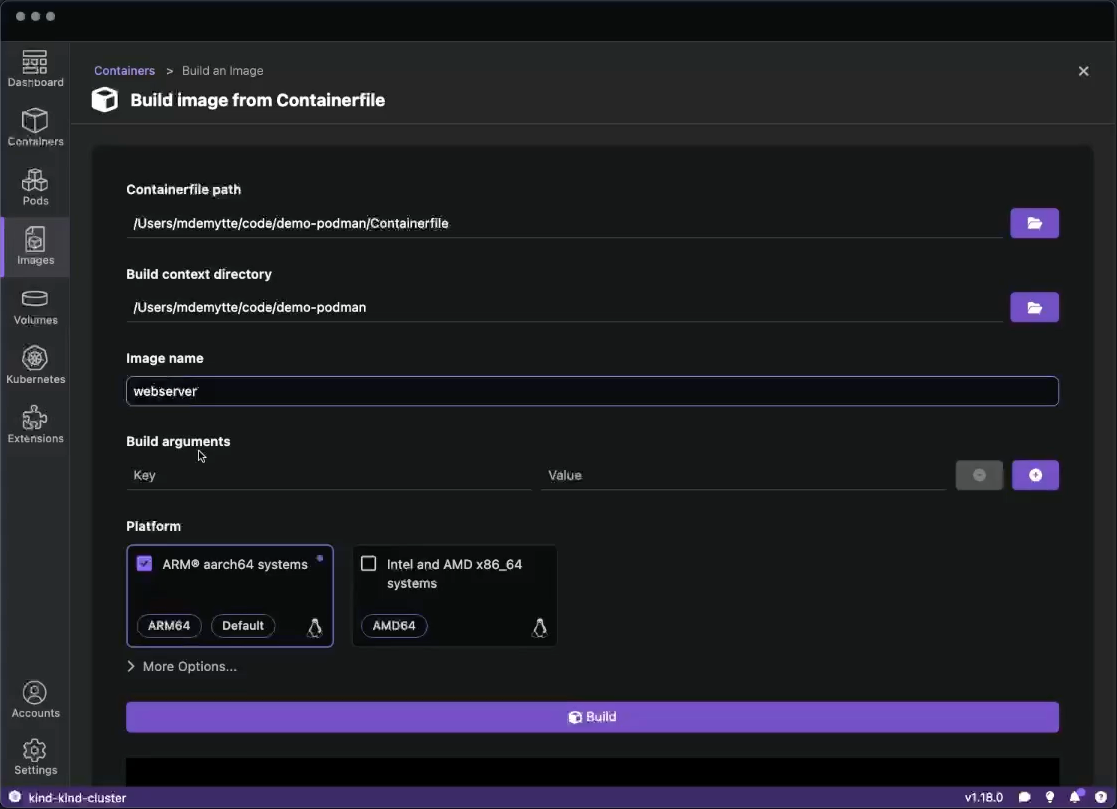The image size is (1117, 809).
Task: Go back via the Containers breadcrumb
Action: [124, 70]
